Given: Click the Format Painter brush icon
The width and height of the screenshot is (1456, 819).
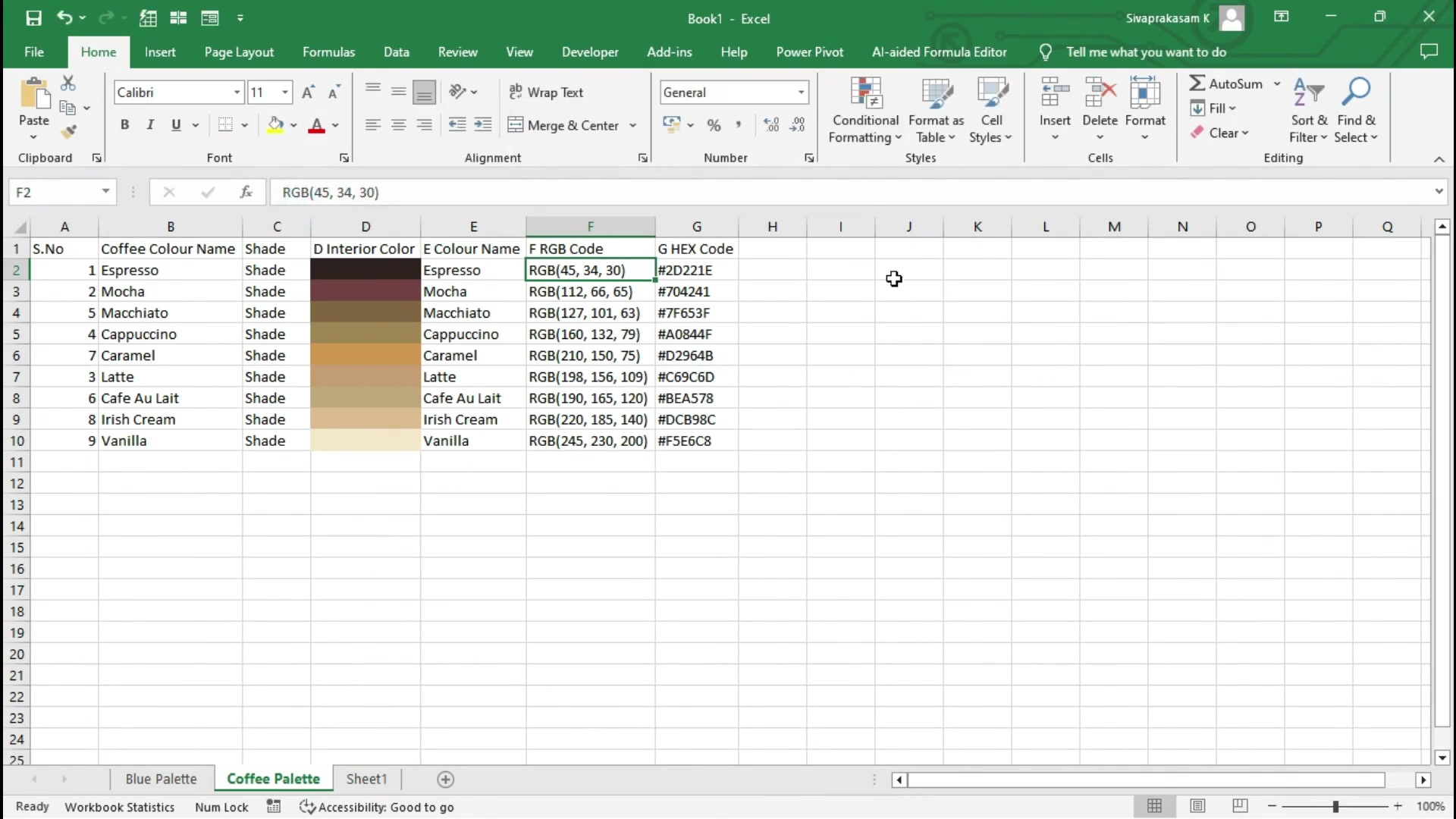Looking at the screenshot, I should [x=69, y=132].
